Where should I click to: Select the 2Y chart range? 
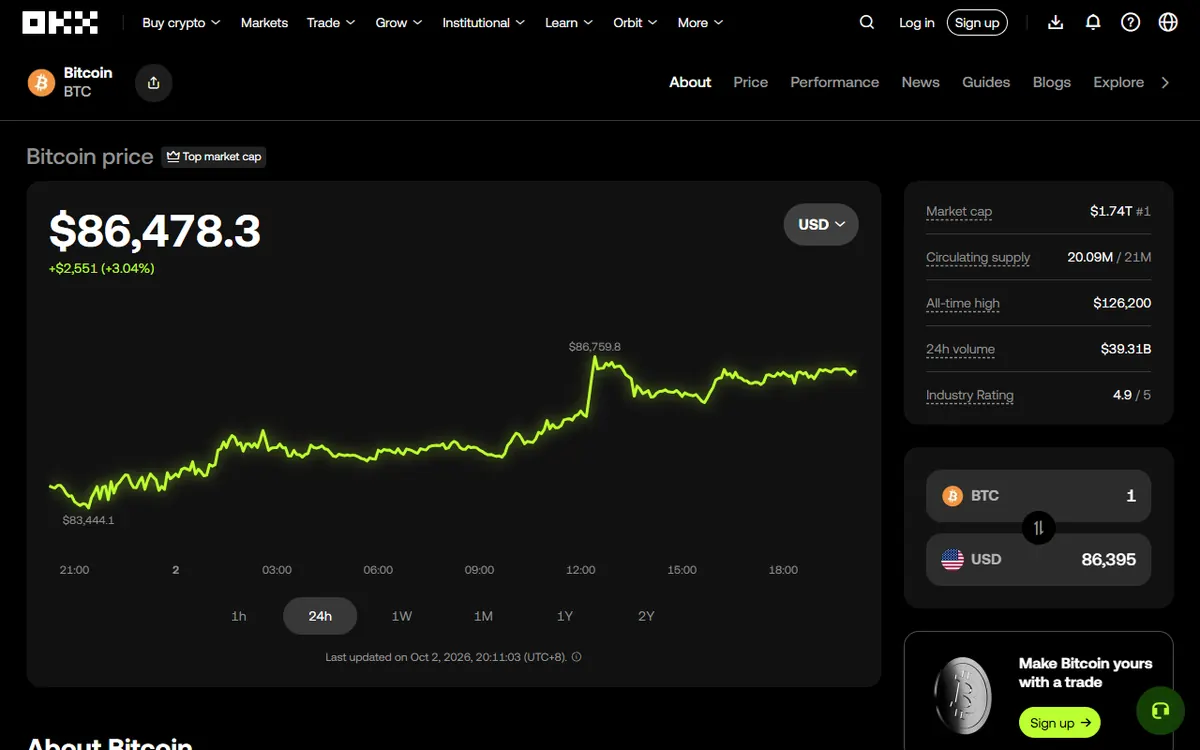click(646, 616)
